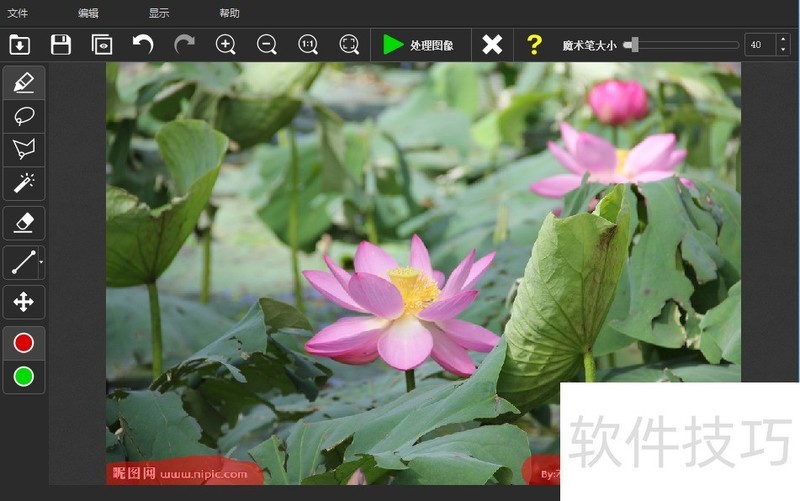800x501 pixels.
Task: Select the lasso selection tool
Action: pyautogui.click(x=24, y=116)
